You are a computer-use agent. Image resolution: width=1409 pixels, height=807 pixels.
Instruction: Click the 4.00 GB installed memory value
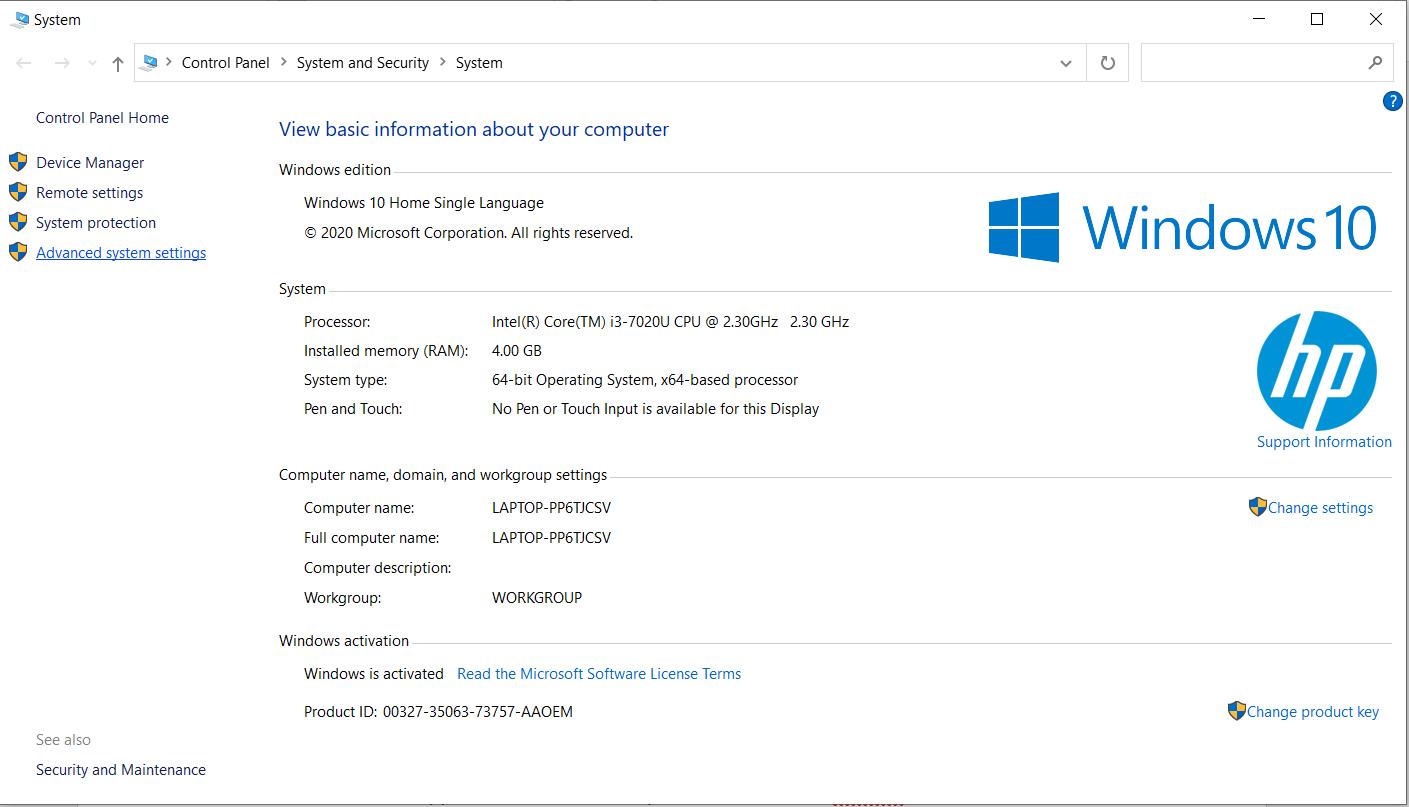(517, 351)
